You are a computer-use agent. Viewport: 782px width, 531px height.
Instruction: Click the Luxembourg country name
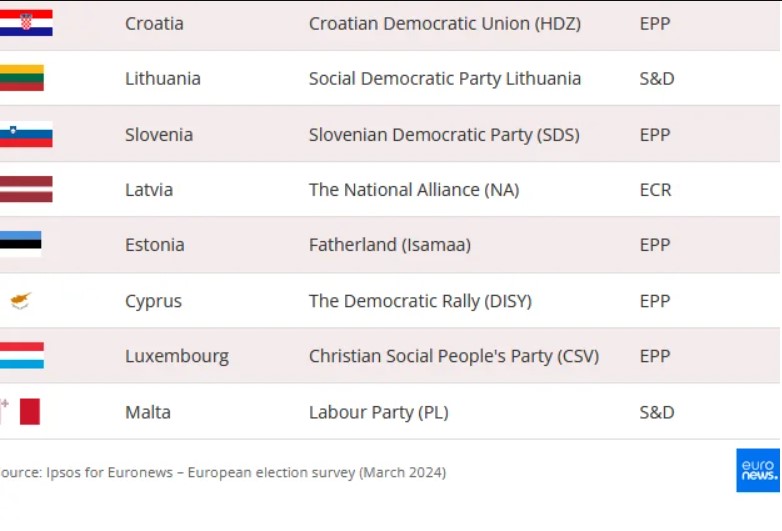tap(176, 355)
